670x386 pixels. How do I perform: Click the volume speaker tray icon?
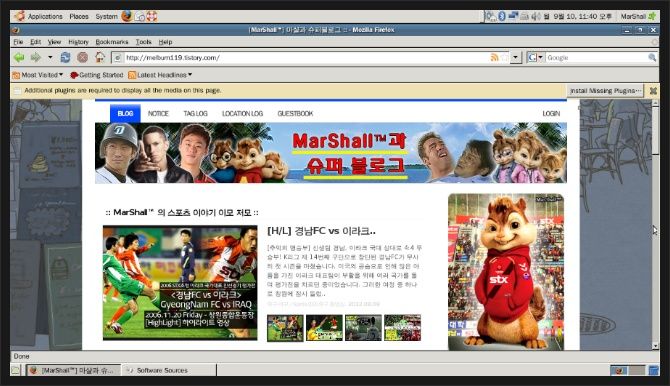click(x=536, y=16)
